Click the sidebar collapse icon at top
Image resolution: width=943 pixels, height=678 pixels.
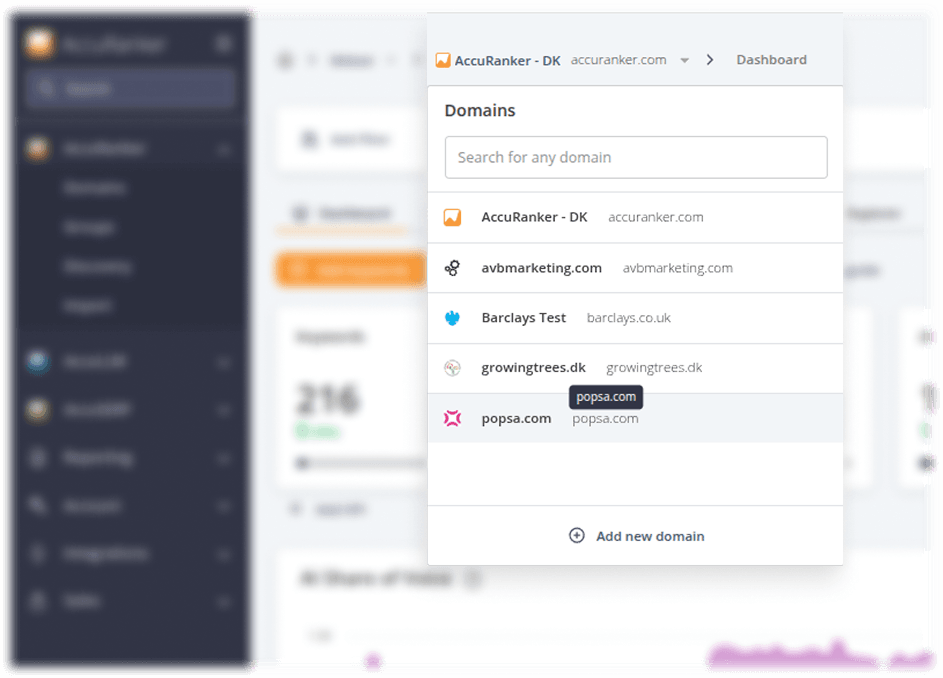(224, 44)
